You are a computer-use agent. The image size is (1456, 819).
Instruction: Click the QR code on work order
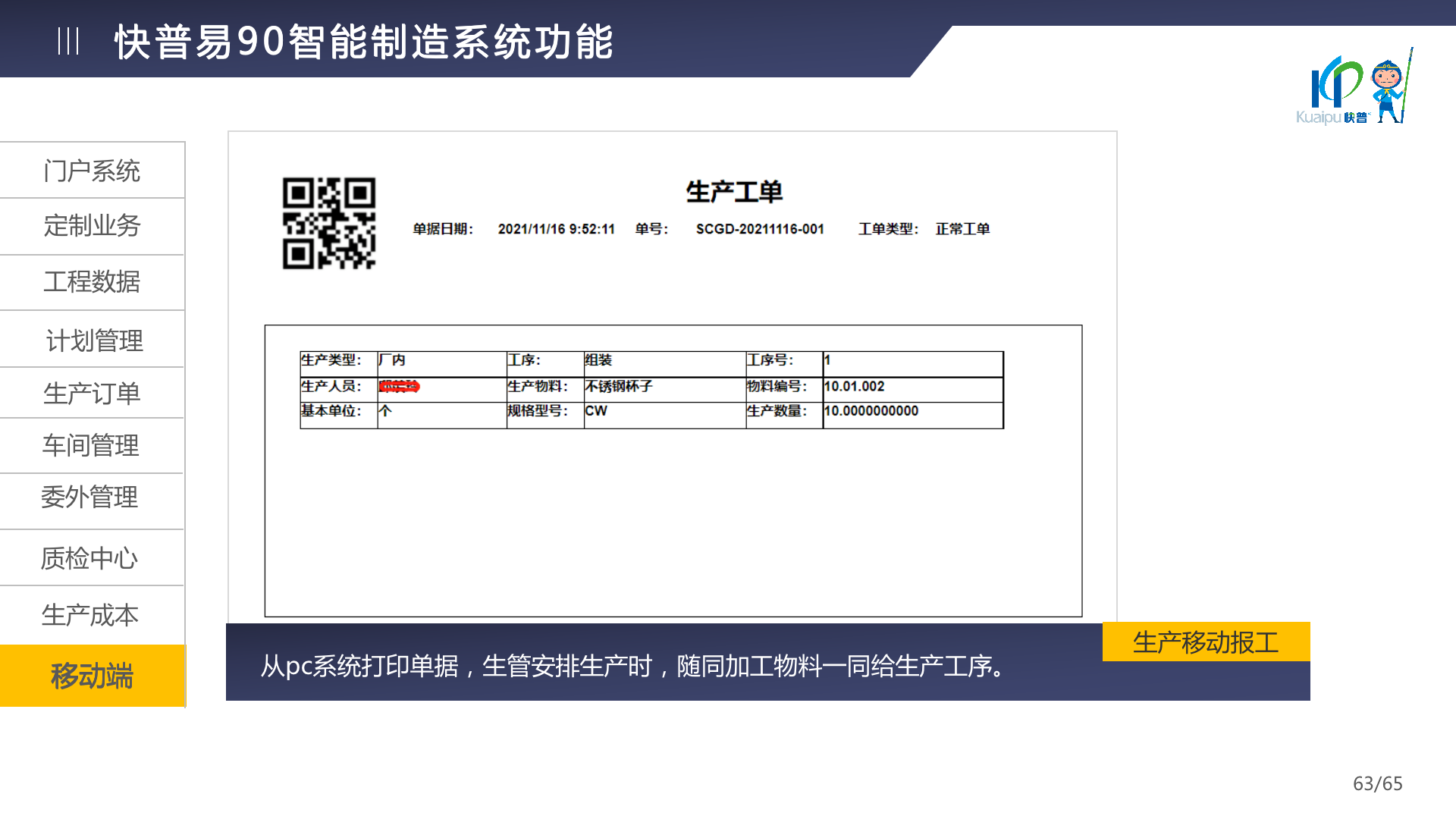[329, 223]
